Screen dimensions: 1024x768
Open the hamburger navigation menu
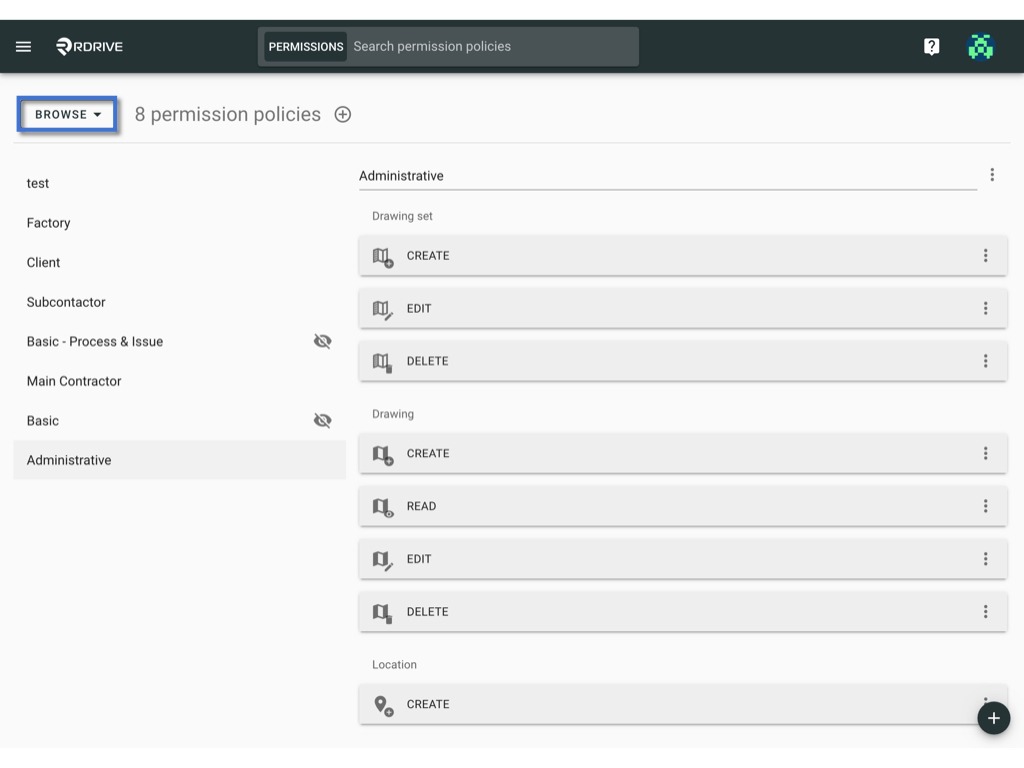(24, 46)
